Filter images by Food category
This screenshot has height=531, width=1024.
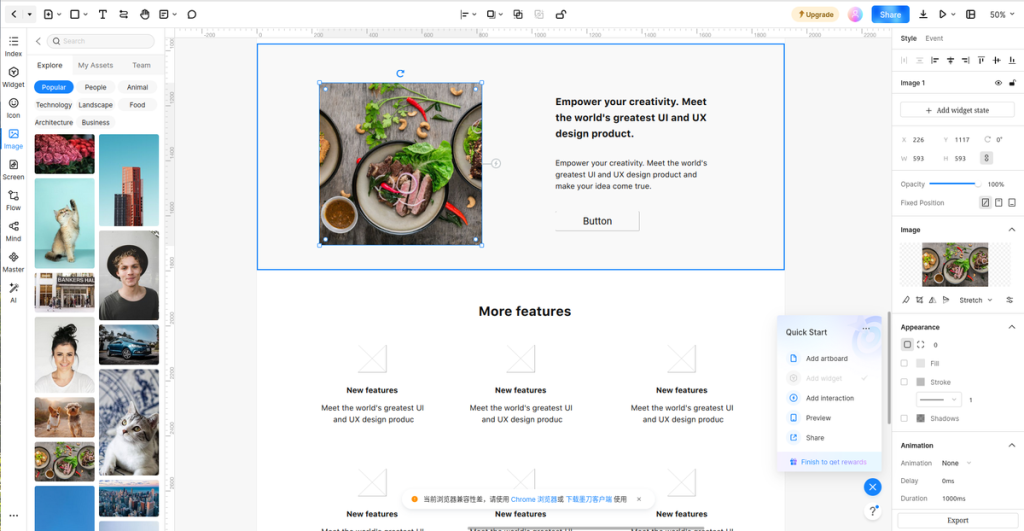[137, 105]
